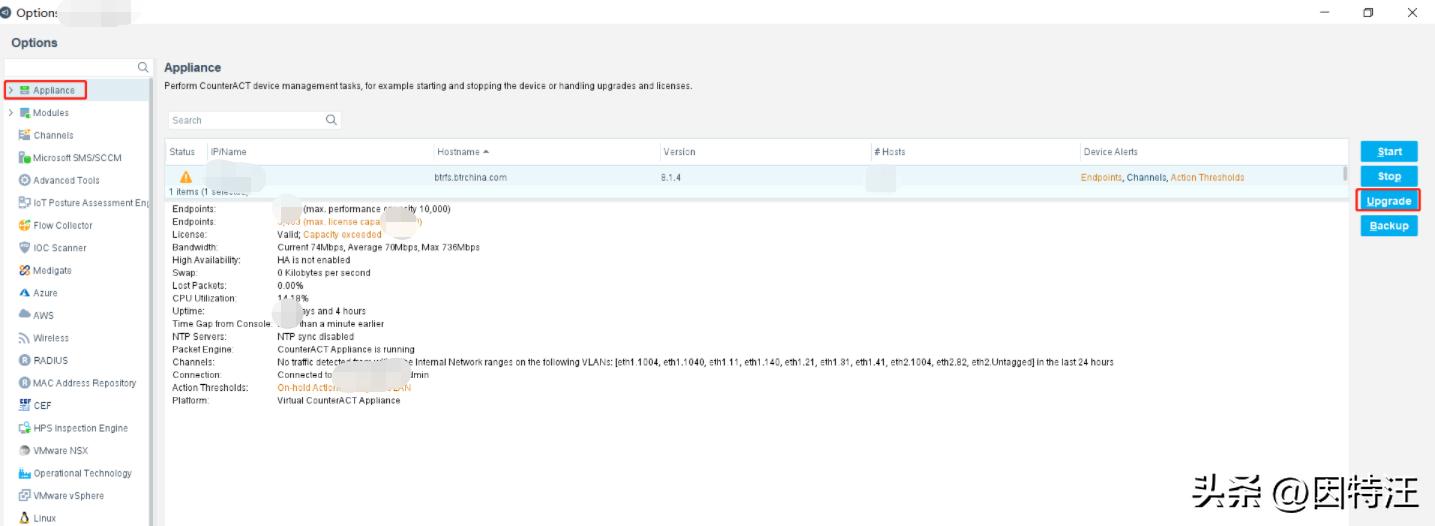
Task: Expand the Appliance tree node arrow
Action: (11, 90)
